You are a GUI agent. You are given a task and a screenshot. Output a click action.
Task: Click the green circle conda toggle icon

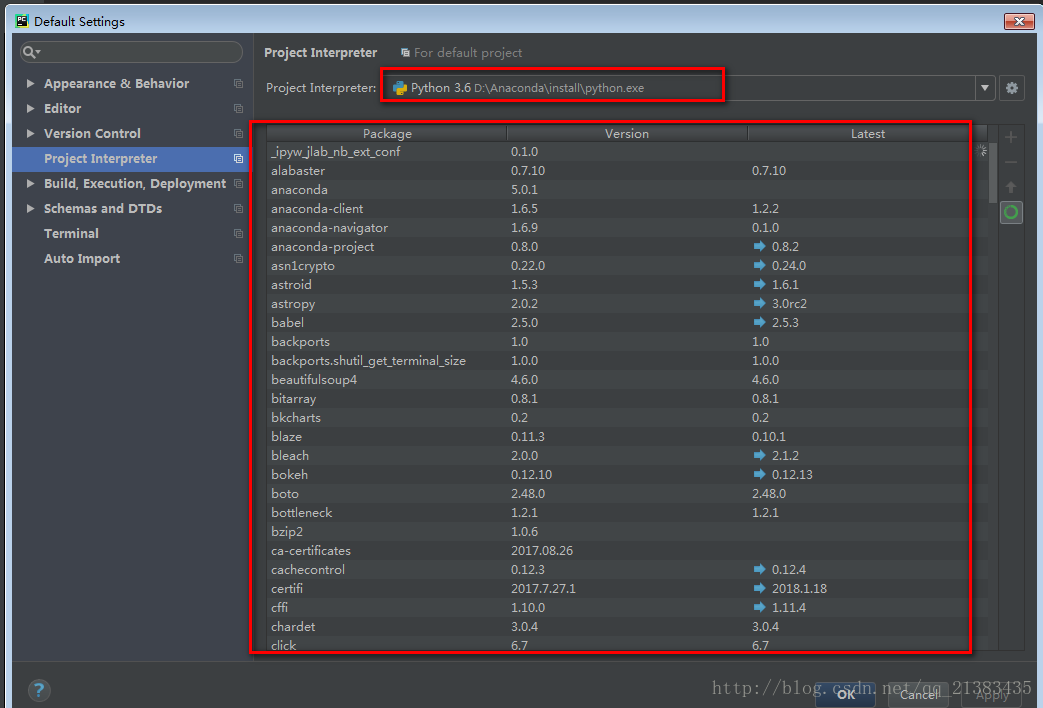1011,212
